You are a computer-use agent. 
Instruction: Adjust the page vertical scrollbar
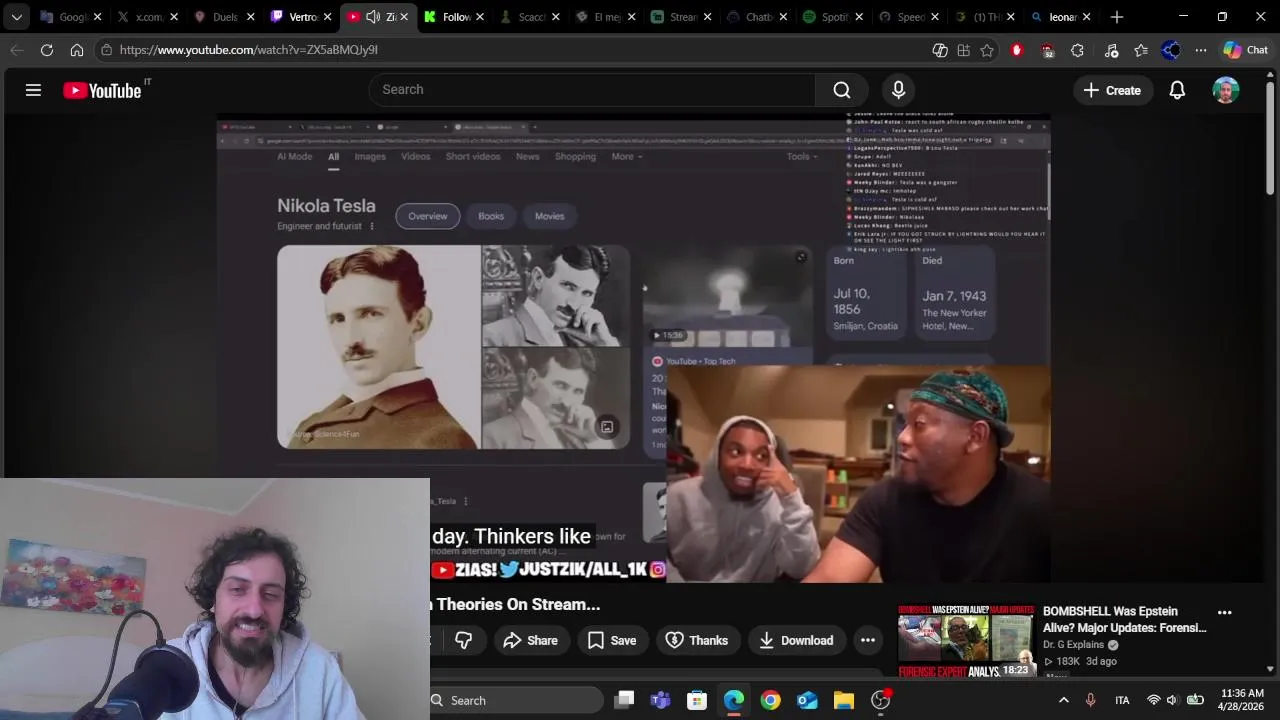(x=1270, y=140)
